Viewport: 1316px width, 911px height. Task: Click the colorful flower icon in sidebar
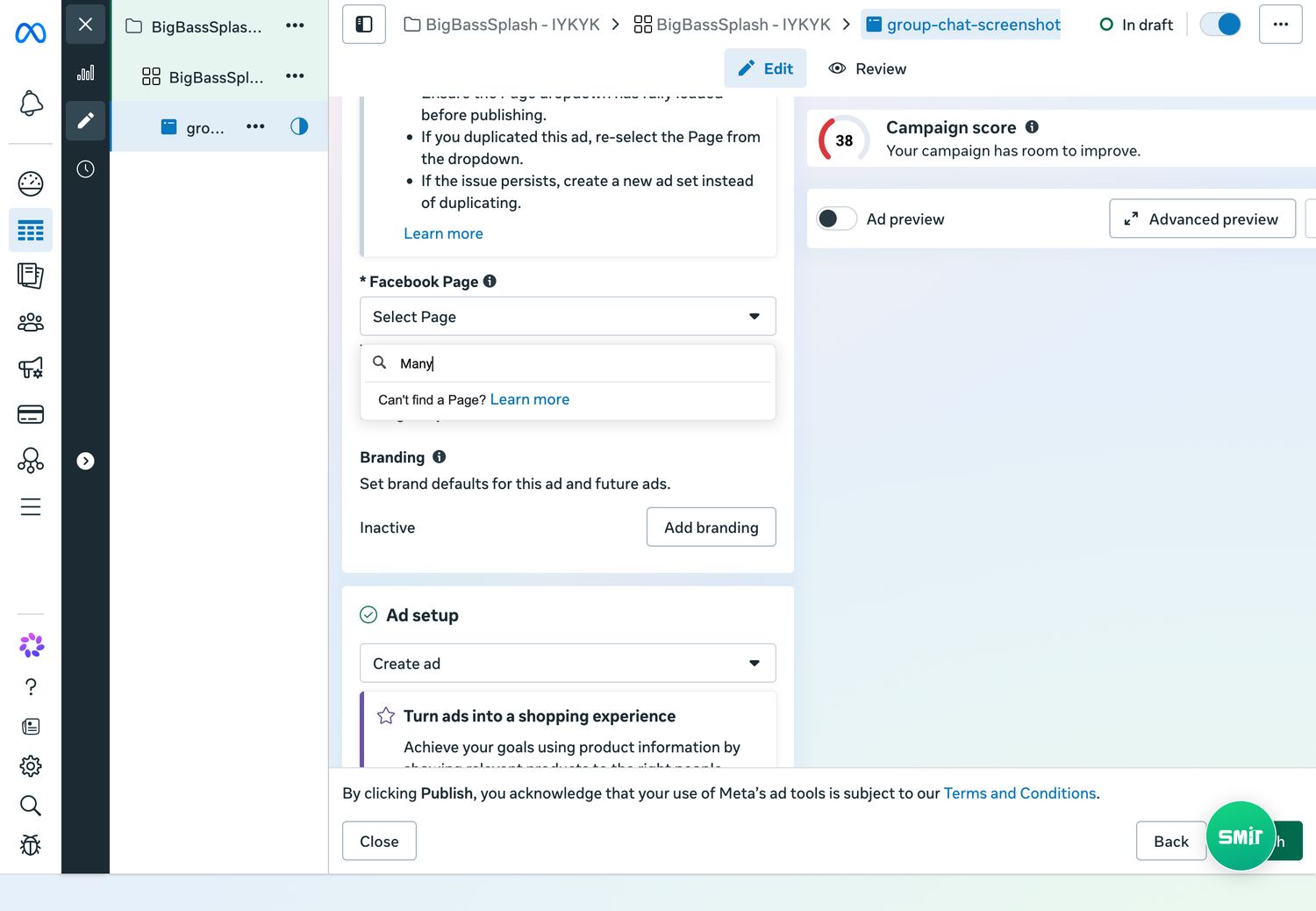(x=32, y=646)
